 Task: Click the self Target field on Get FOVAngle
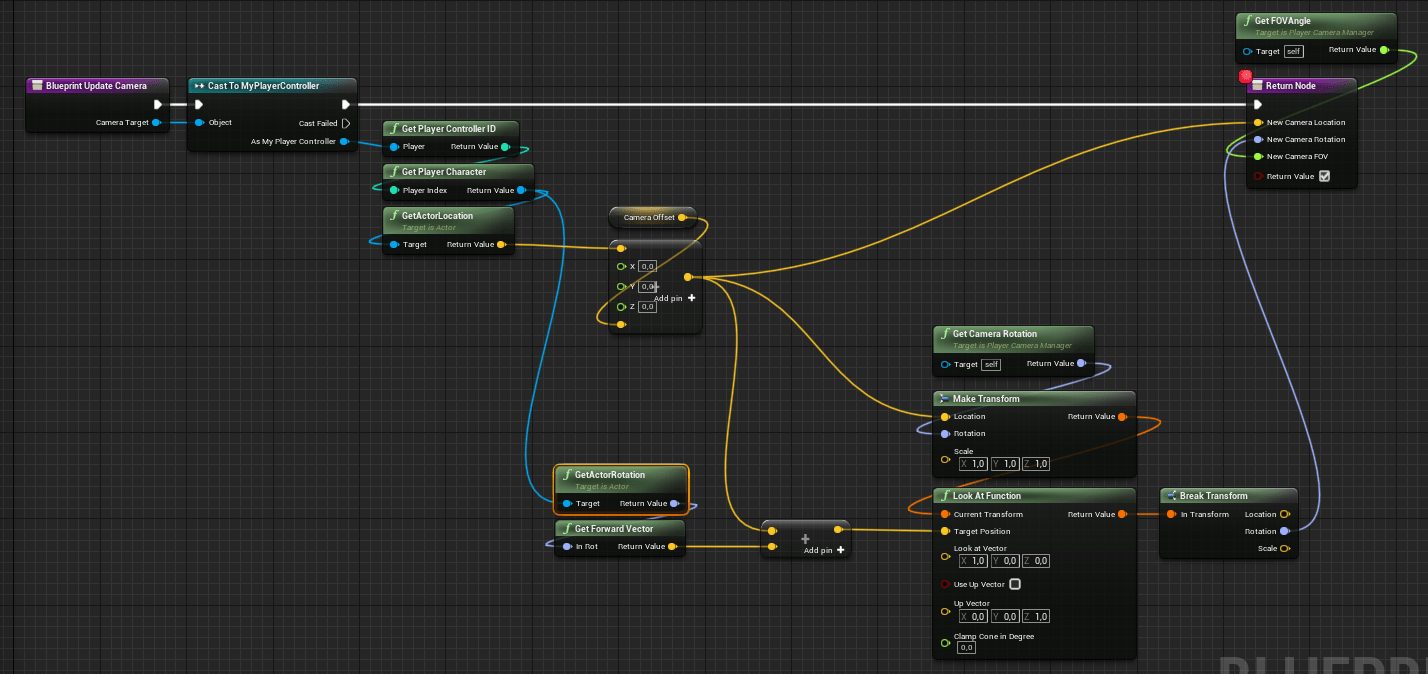(1294, 51)
